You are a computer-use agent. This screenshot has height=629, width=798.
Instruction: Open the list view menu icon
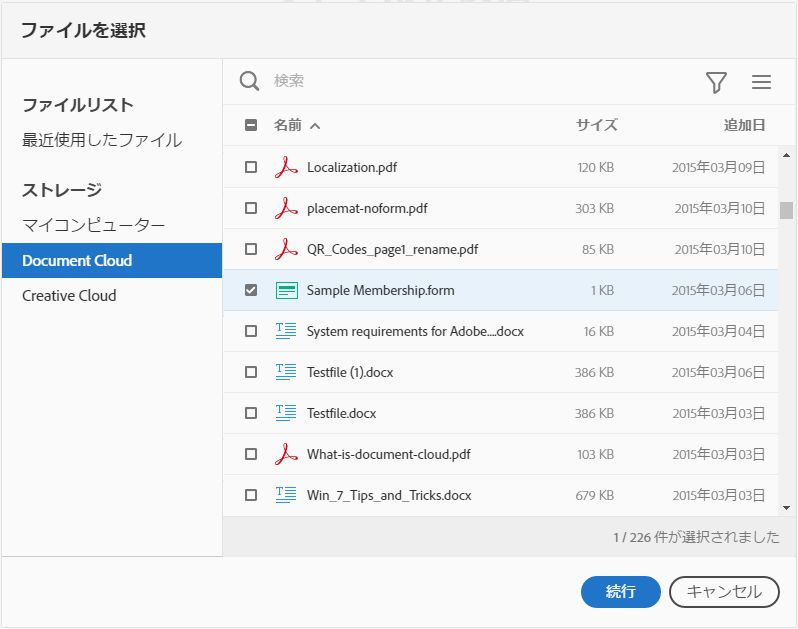coord(761,82)
